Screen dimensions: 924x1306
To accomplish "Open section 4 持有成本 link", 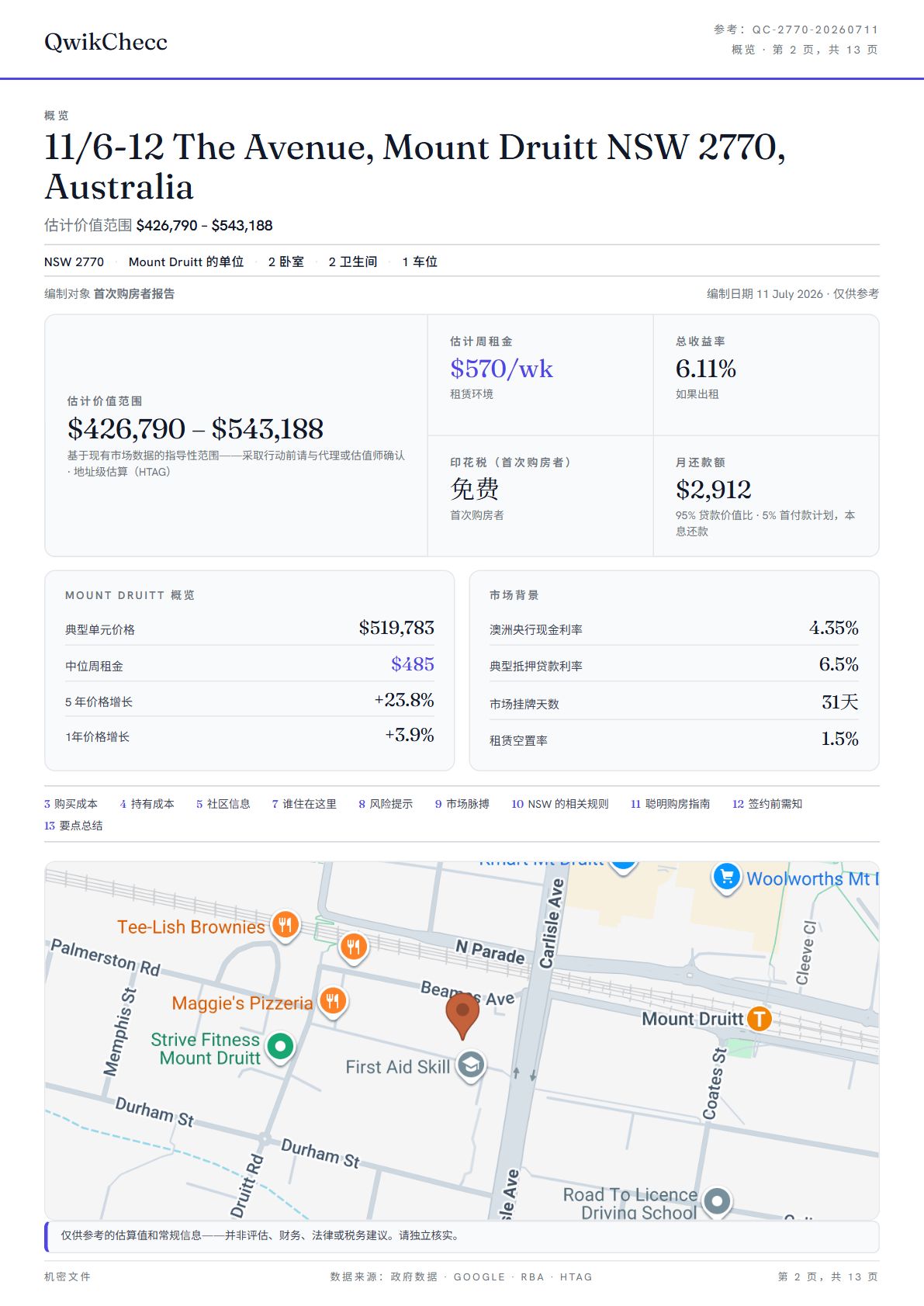I will pos(147,804).
